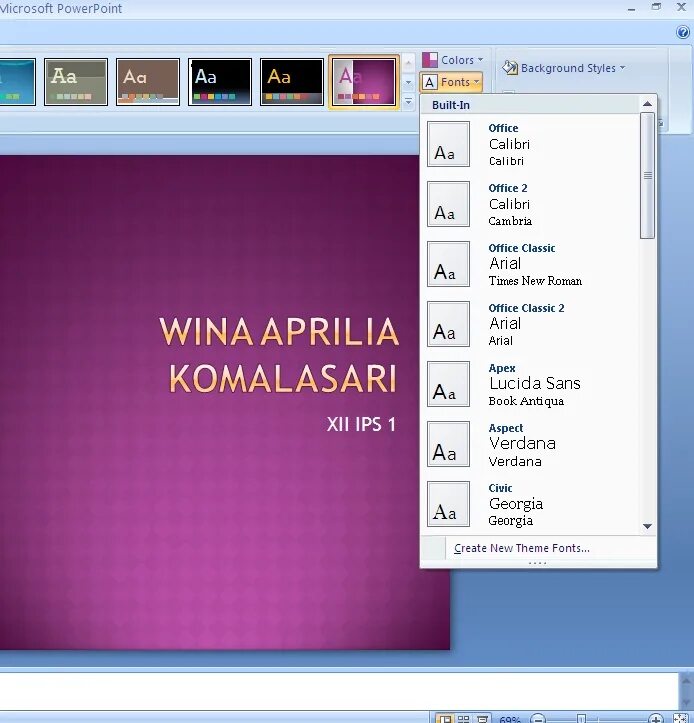694x723 pixels.
Task: Click the Office Classic preview Aa icon
Action: click(448, 264)
